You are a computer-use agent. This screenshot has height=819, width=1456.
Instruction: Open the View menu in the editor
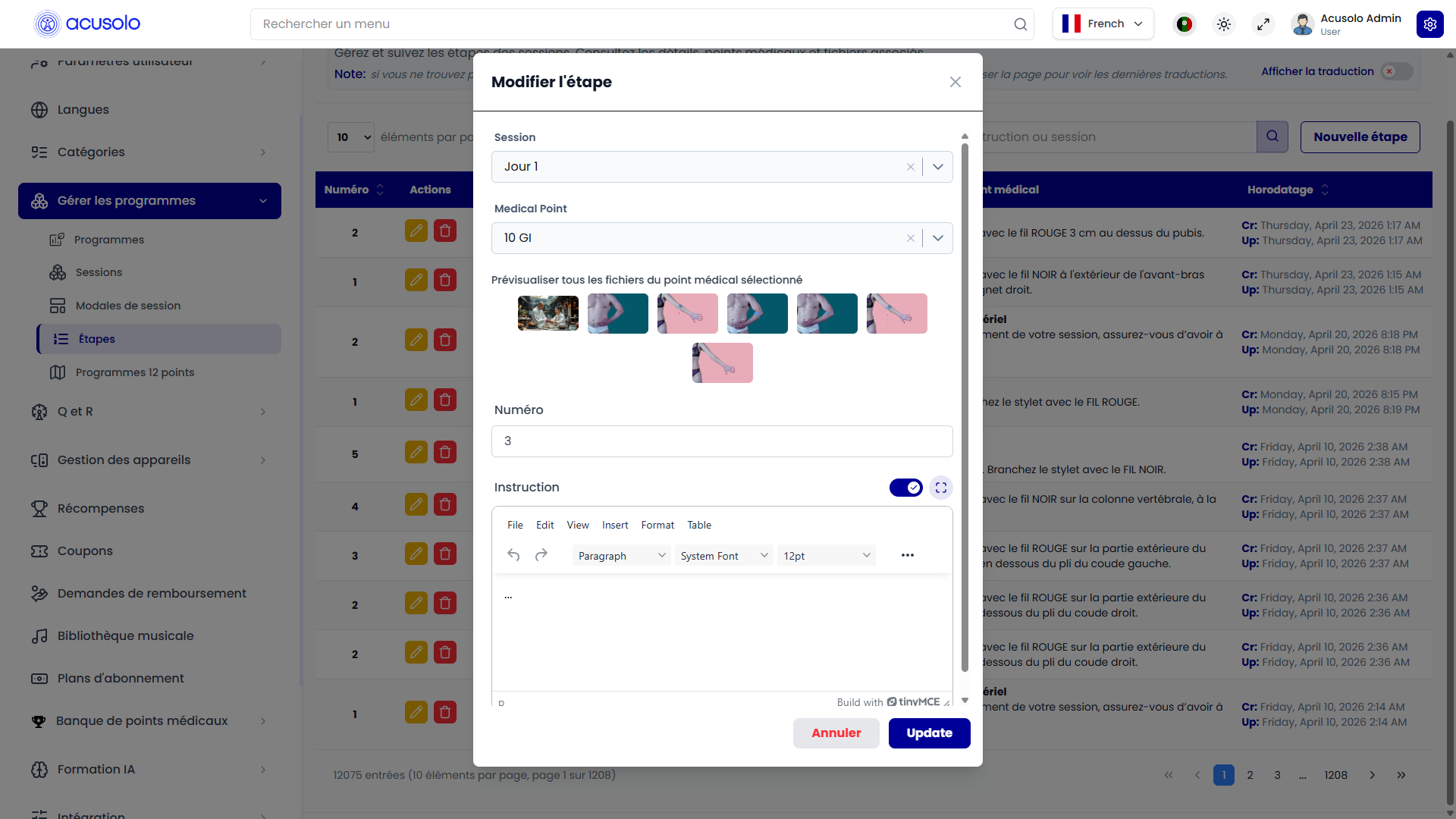[577, 525]
